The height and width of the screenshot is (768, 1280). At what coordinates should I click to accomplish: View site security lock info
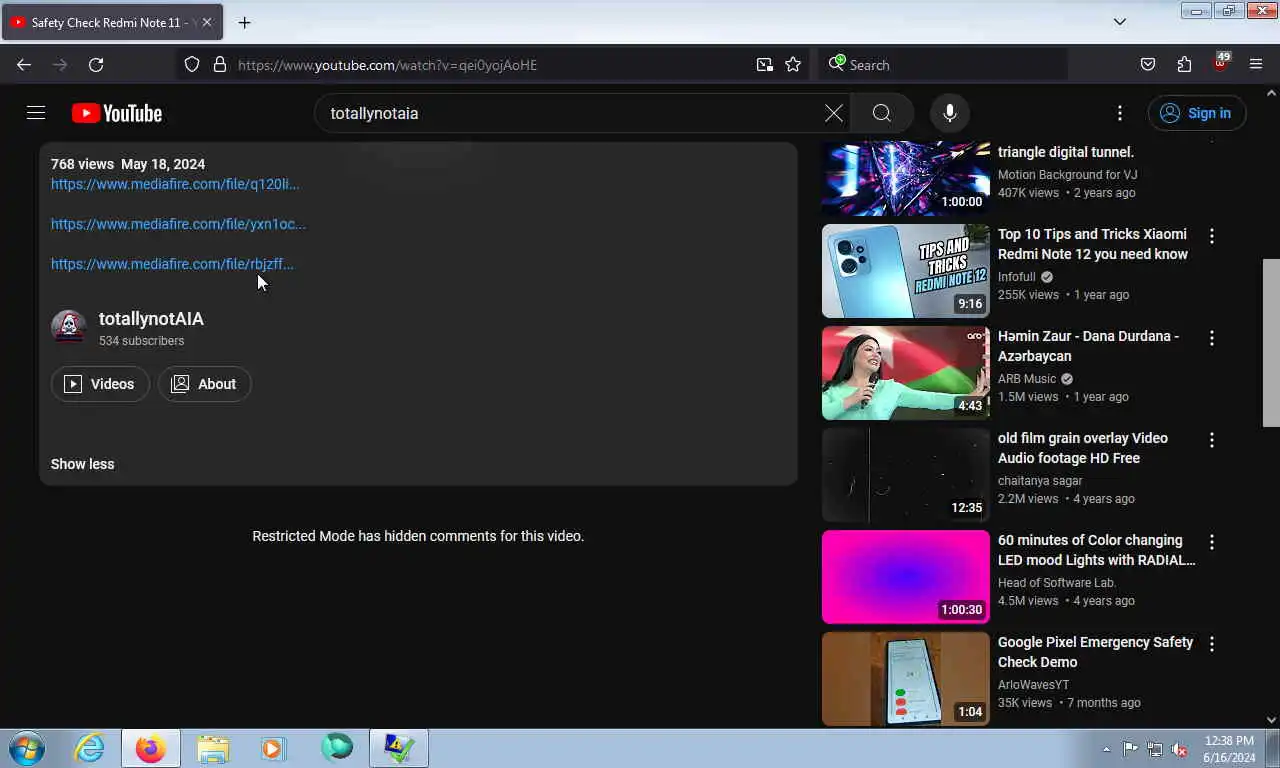click(220, 65)
